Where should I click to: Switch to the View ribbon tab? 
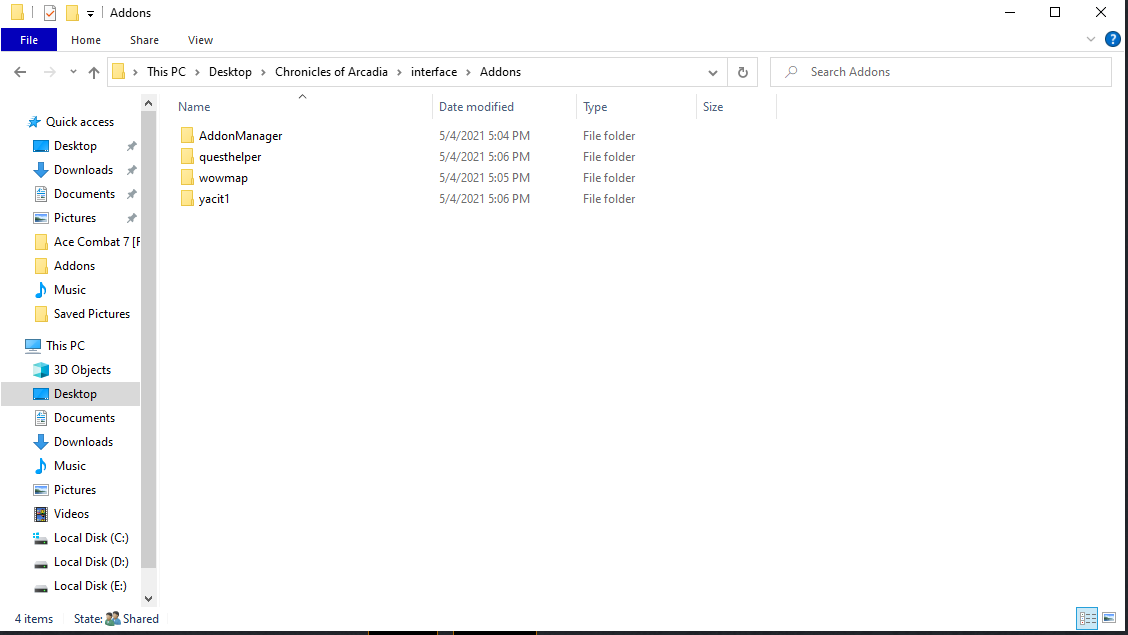[200, 40]
